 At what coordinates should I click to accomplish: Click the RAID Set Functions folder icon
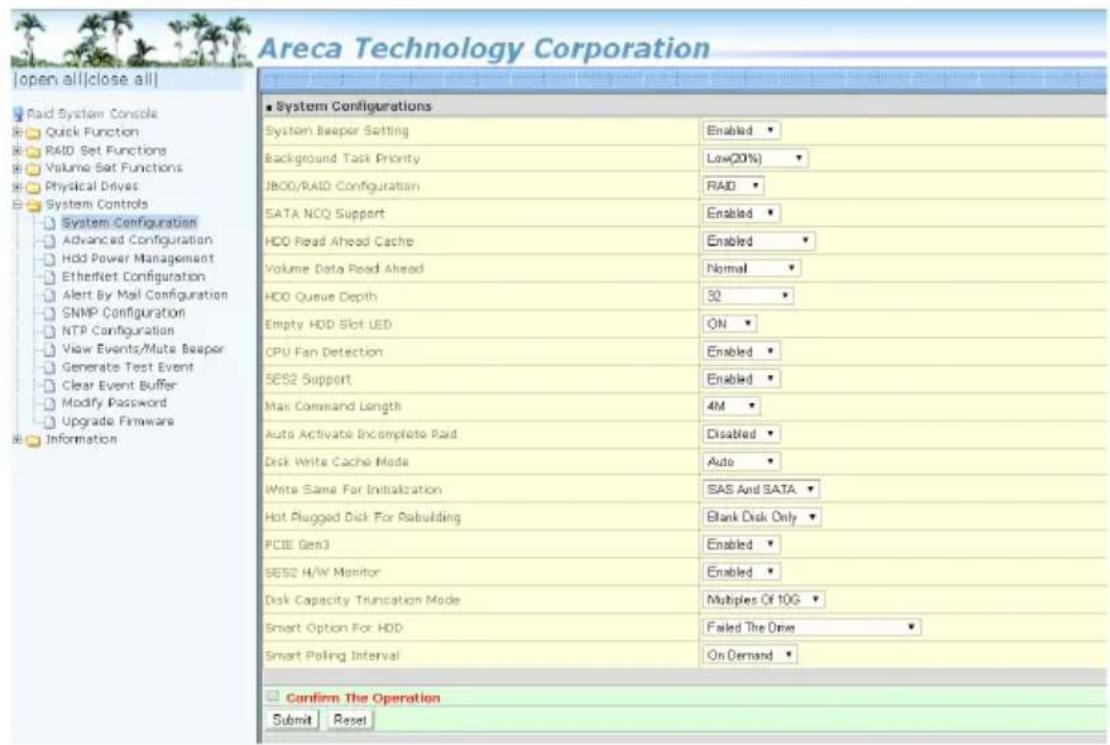pos(33,151)
